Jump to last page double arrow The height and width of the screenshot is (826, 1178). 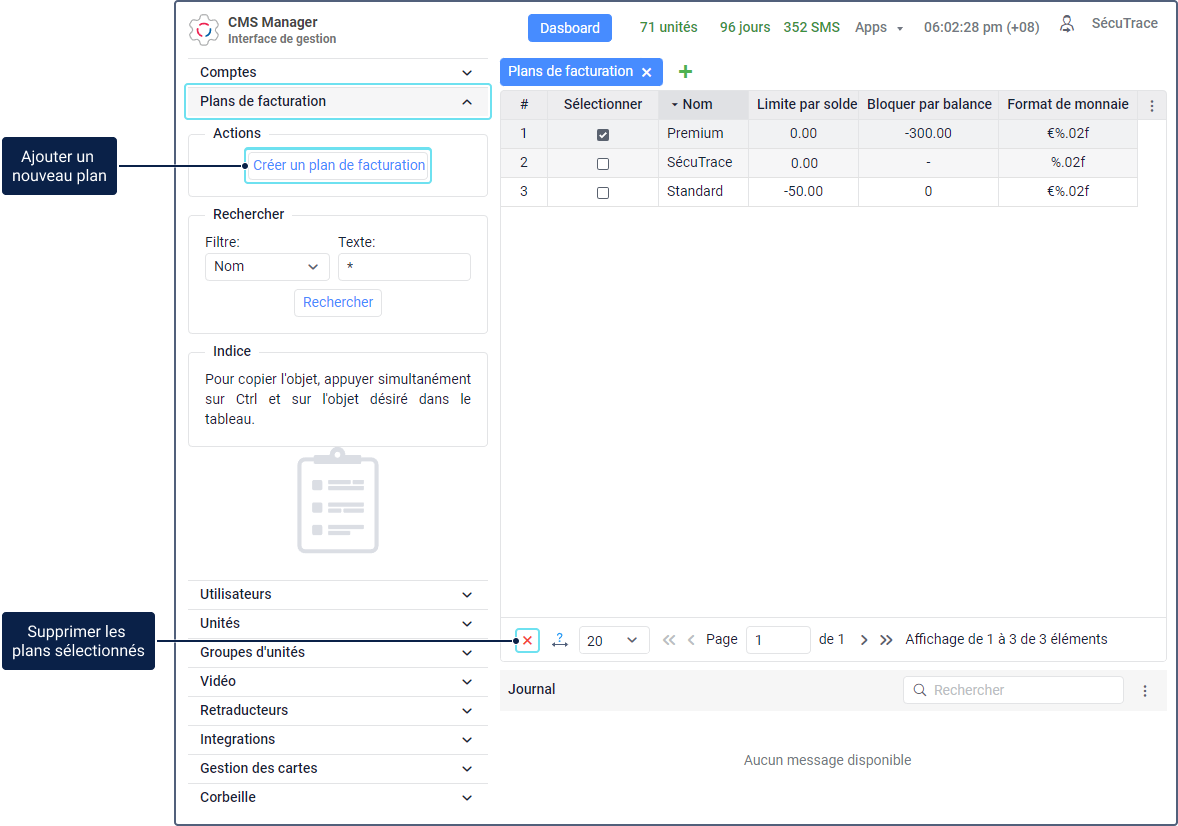click(x=886, y=640)
